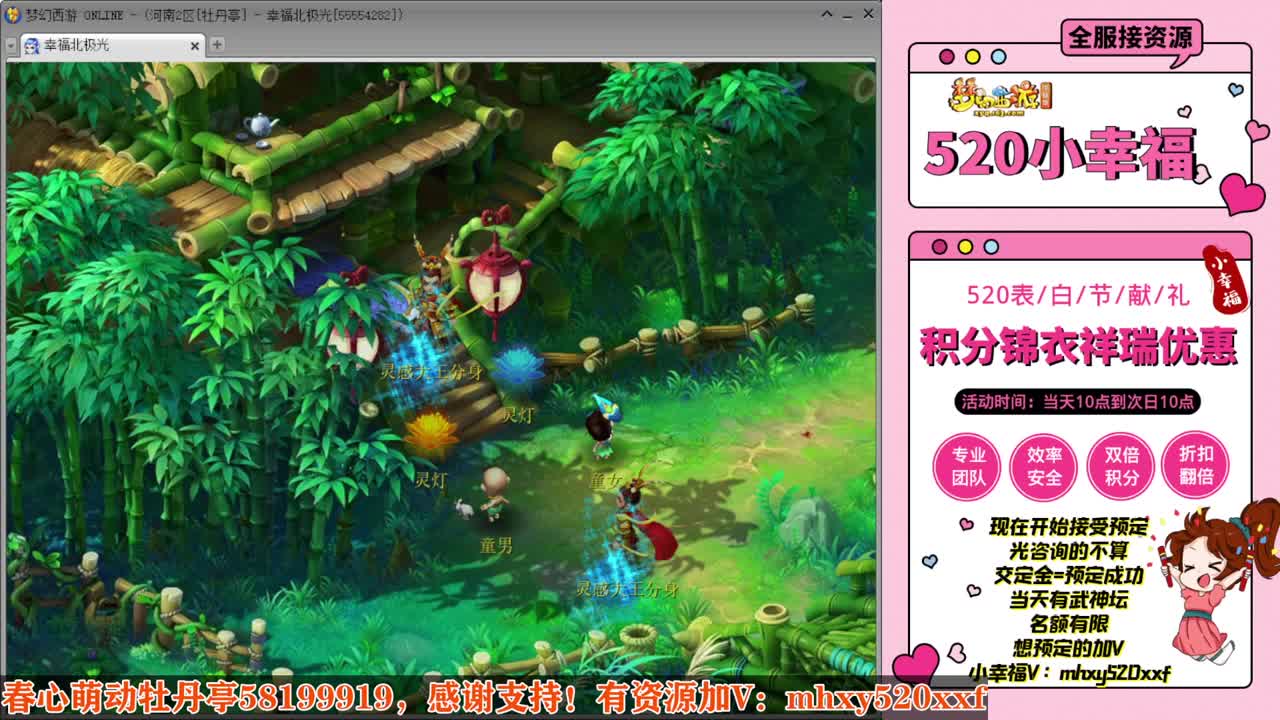Collapse the window with the caret button

pos(827,15)
